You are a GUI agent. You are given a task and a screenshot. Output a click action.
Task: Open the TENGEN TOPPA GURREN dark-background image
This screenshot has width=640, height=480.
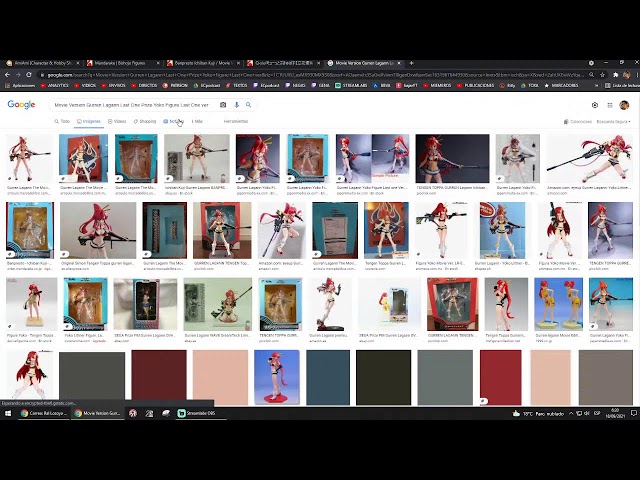[x=452, y=158]
